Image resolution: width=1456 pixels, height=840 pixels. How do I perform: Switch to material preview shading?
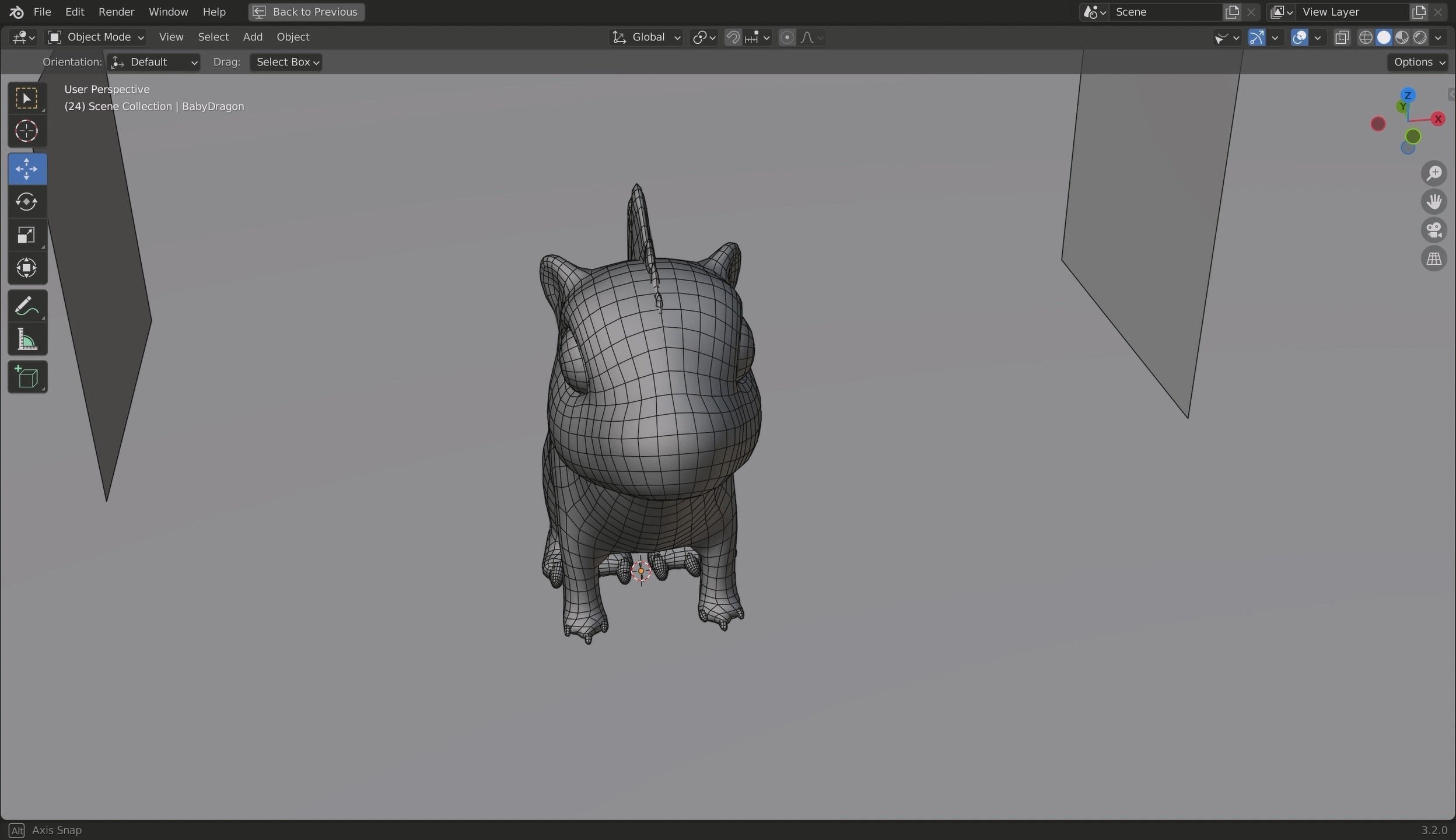pos(1401,37)
